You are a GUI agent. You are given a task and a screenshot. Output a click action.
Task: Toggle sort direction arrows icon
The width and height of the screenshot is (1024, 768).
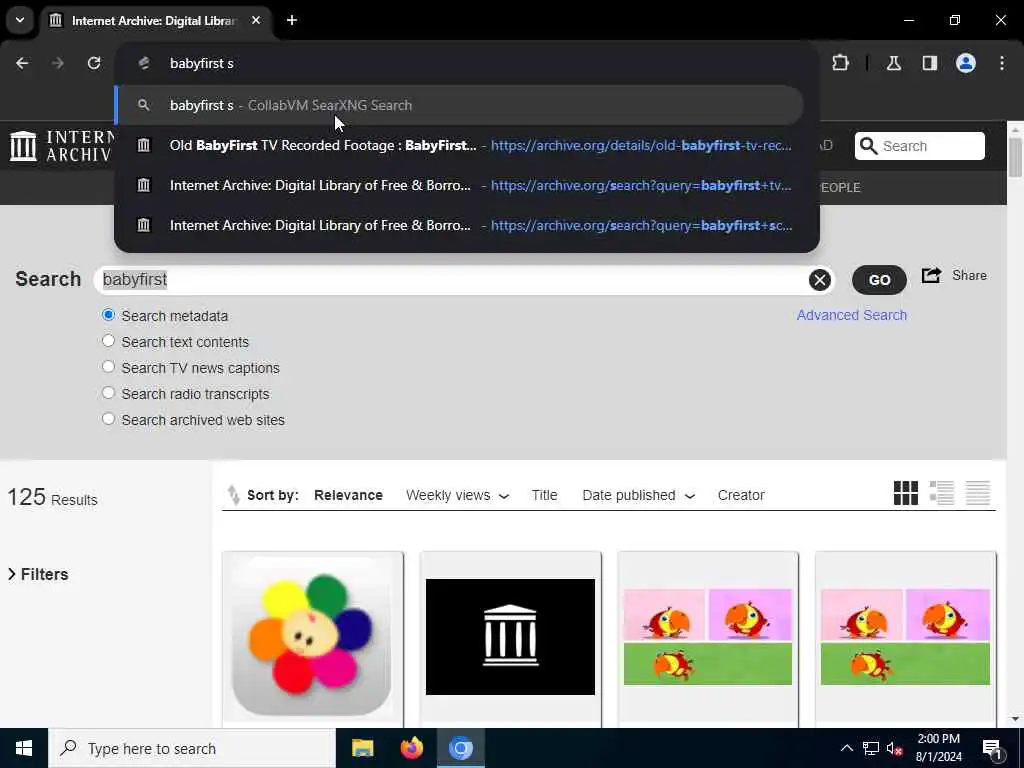(233, 495)
